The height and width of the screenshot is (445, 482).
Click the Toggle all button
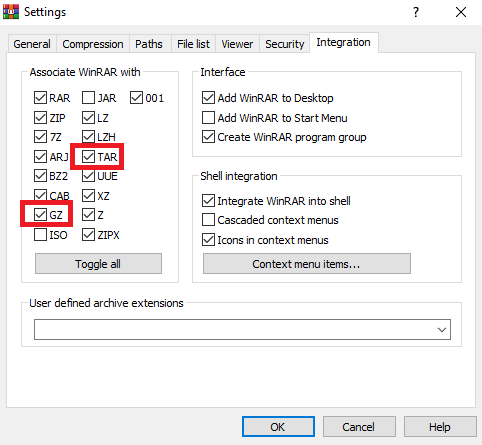(x=98, y=264)
